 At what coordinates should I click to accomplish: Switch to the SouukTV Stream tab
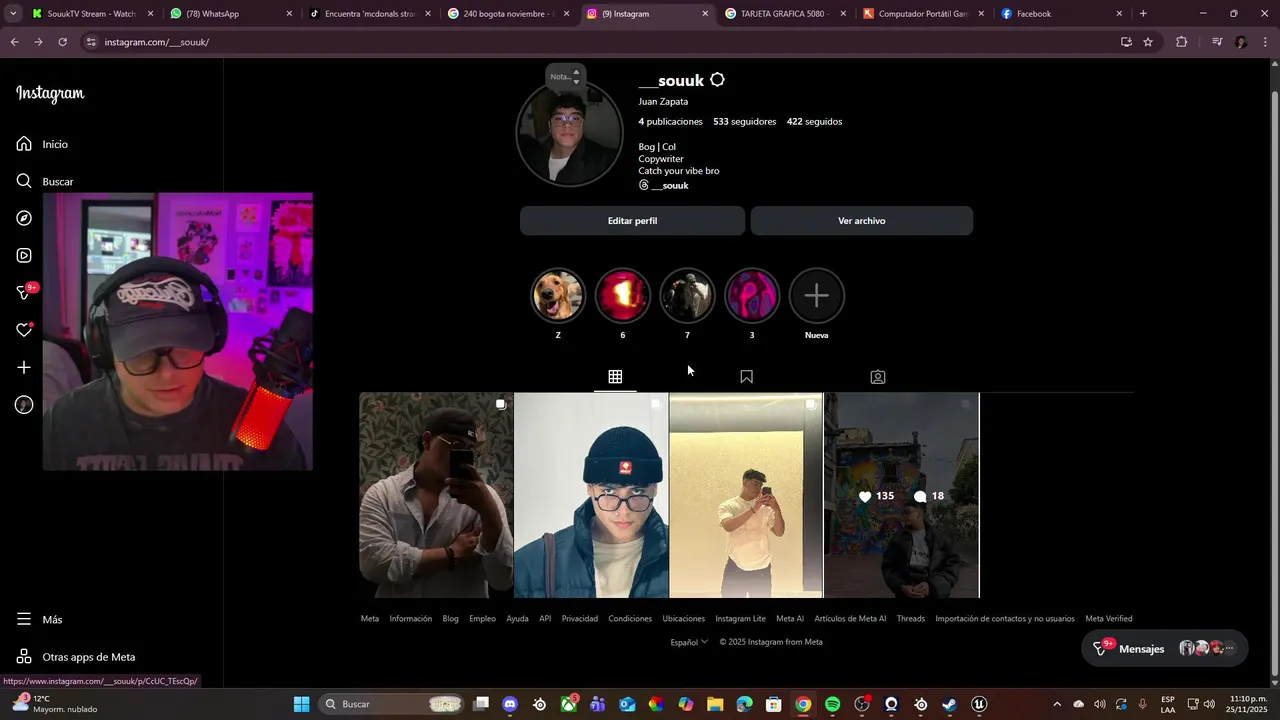(x=92, y=14)
